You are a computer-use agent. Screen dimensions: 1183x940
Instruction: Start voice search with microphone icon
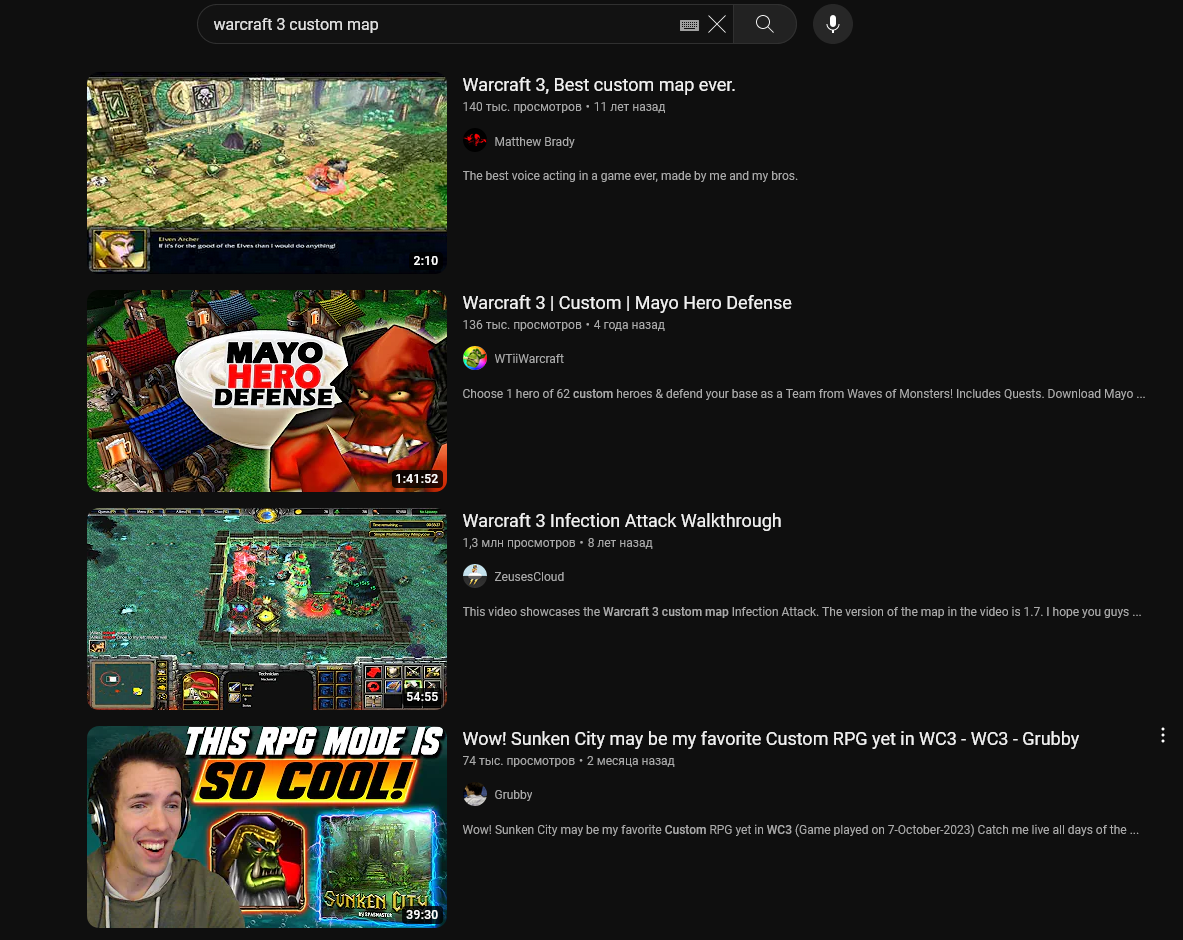click(833, 24)
